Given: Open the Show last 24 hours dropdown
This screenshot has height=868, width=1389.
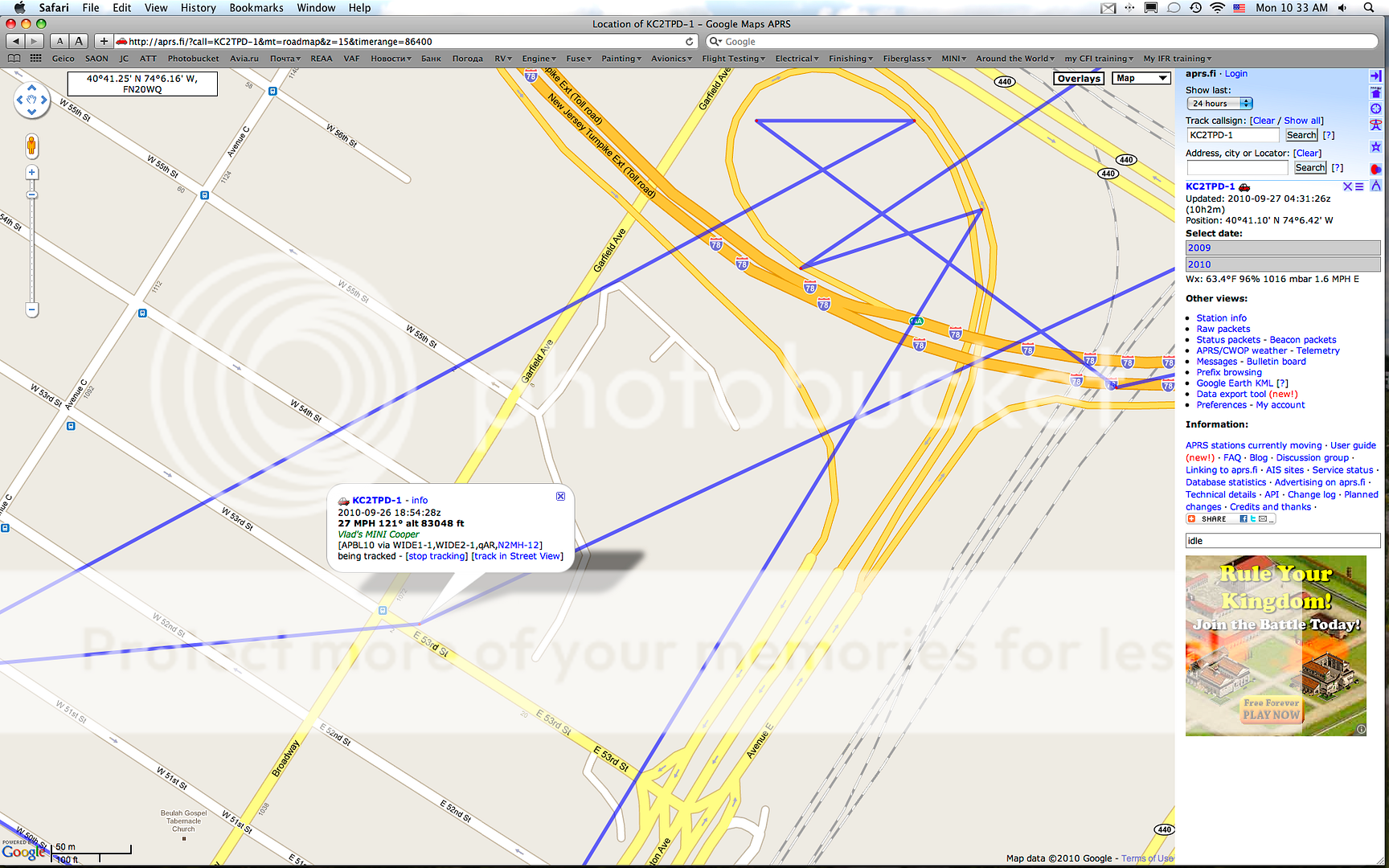Looking at the screenshot, I should coord(1219,104).
